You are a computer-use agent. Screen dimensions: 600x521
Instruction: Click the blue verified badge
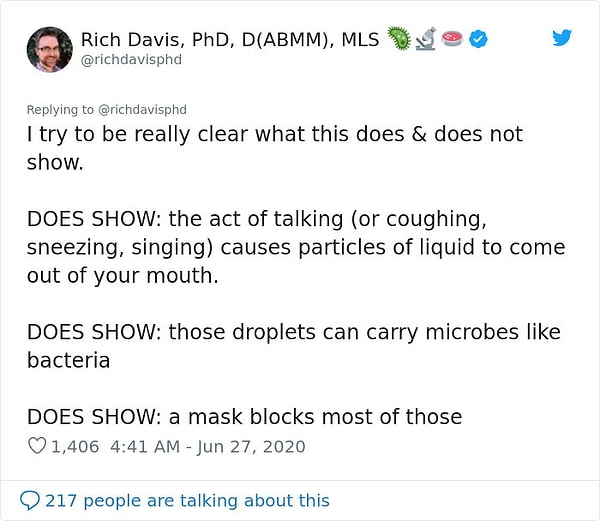[478, 40]
